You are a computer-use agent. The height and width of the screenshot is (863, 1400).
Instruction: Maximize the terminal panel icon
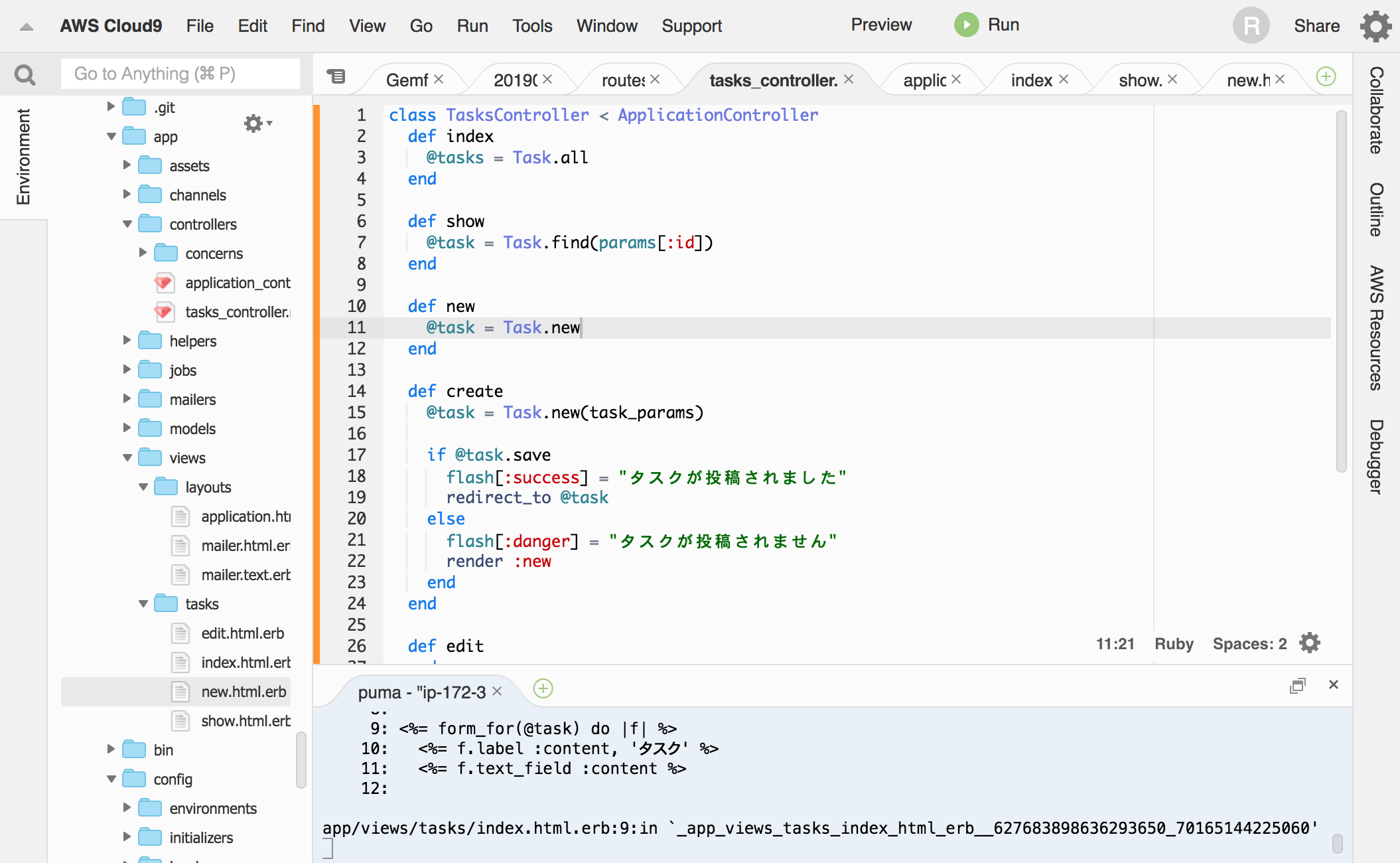(x=1297, y=685)
